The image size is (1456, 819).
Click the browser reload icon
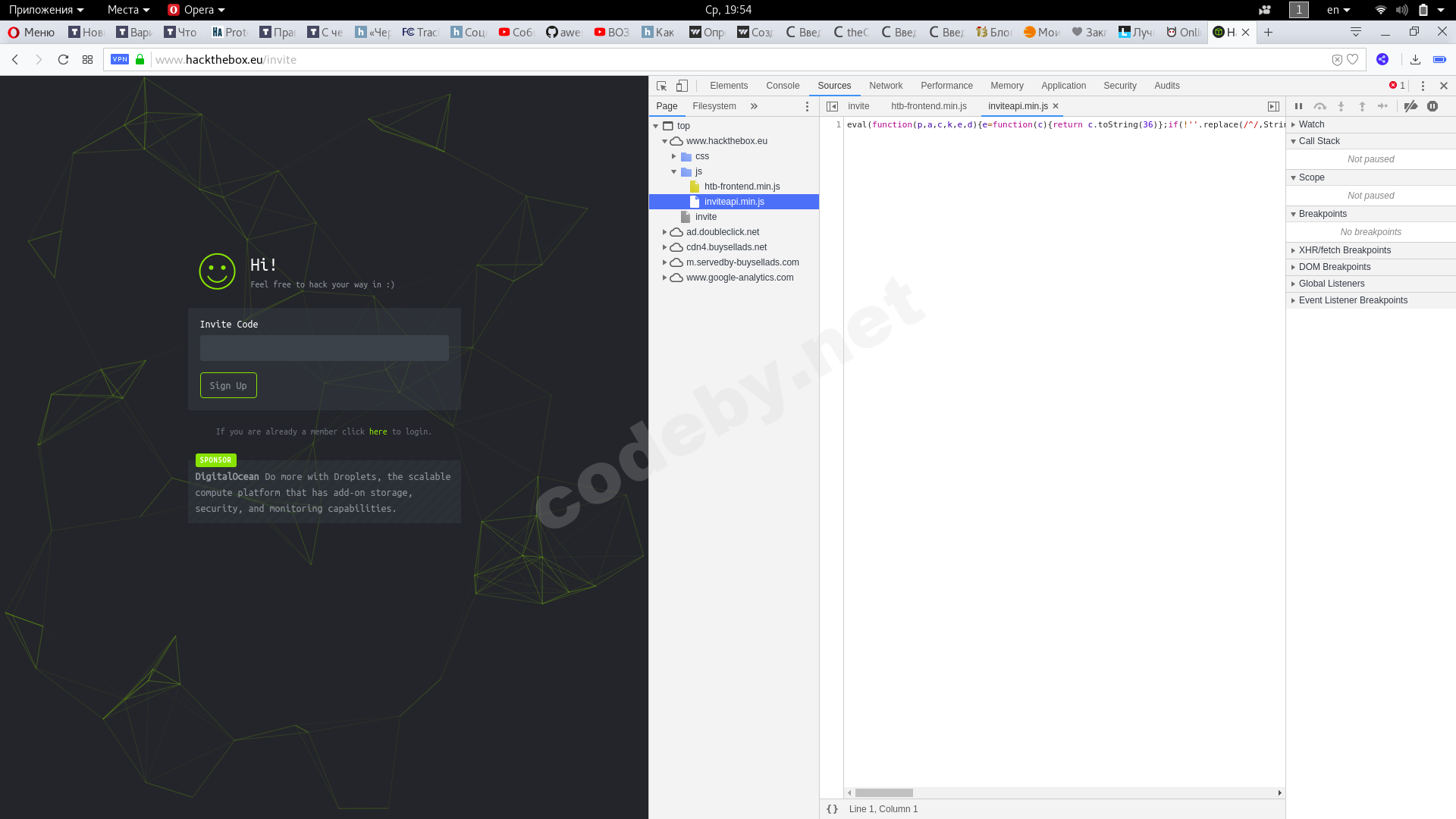pos(64,59)
